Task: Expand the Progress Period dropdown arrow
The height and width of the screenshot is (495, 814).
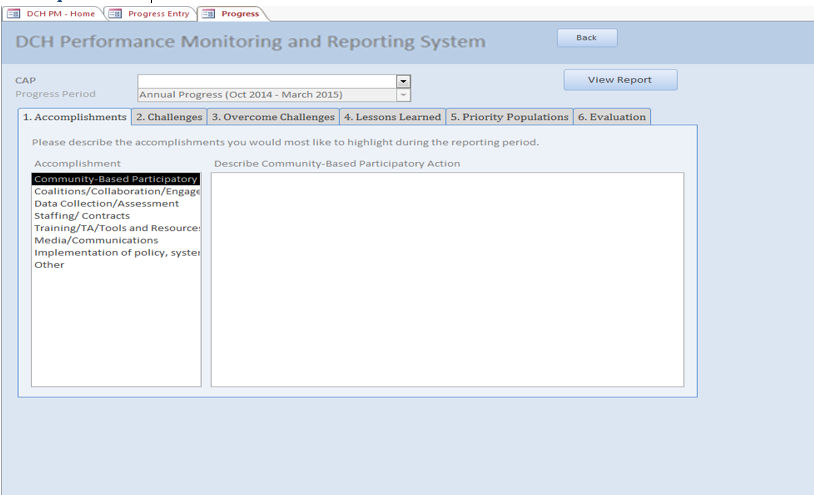Action: 403,95
